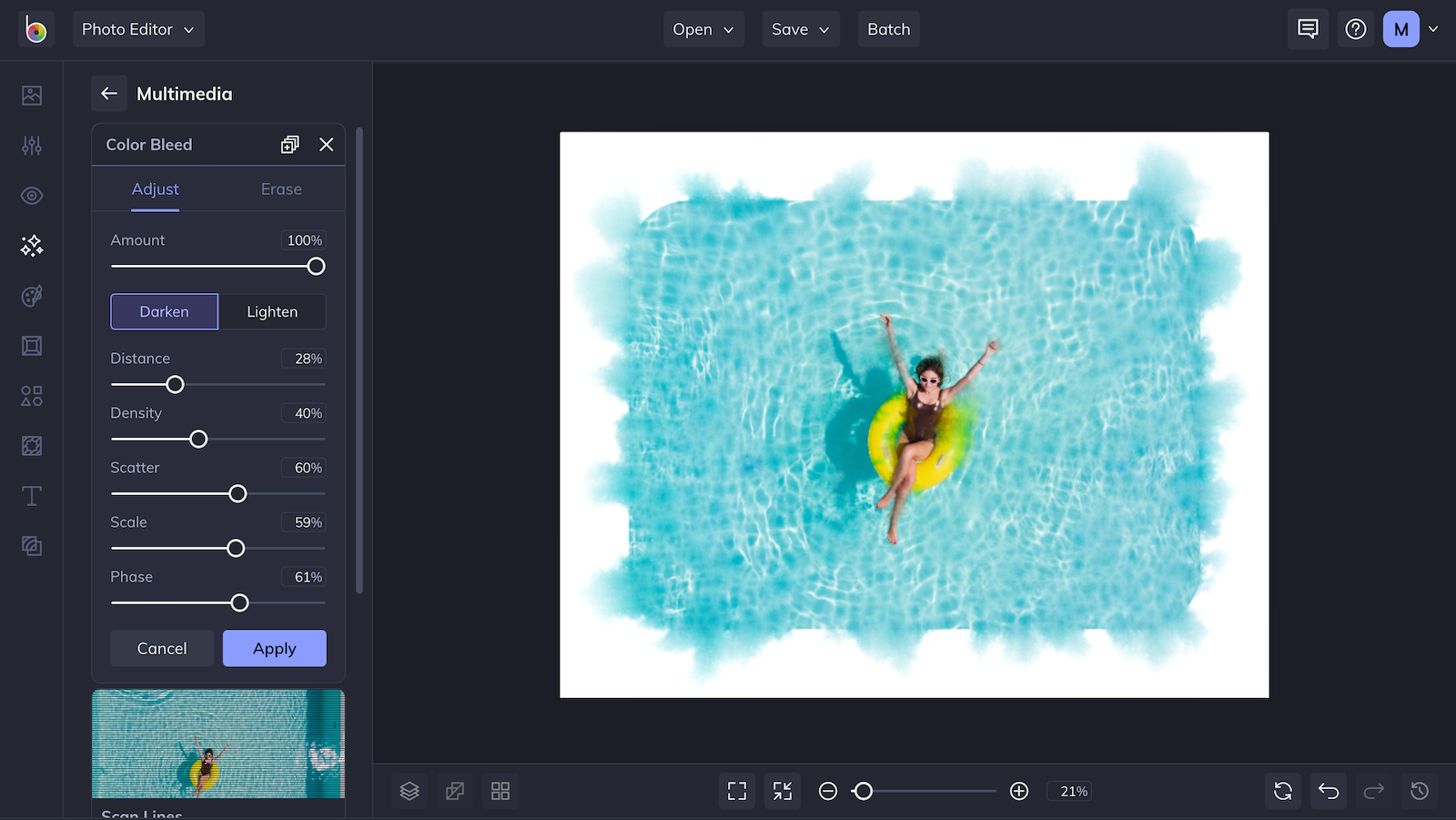The height and width of the screenshot is (820, 1456).
Task: Open the Image Manager grid icon
Action: coord(500,791)
